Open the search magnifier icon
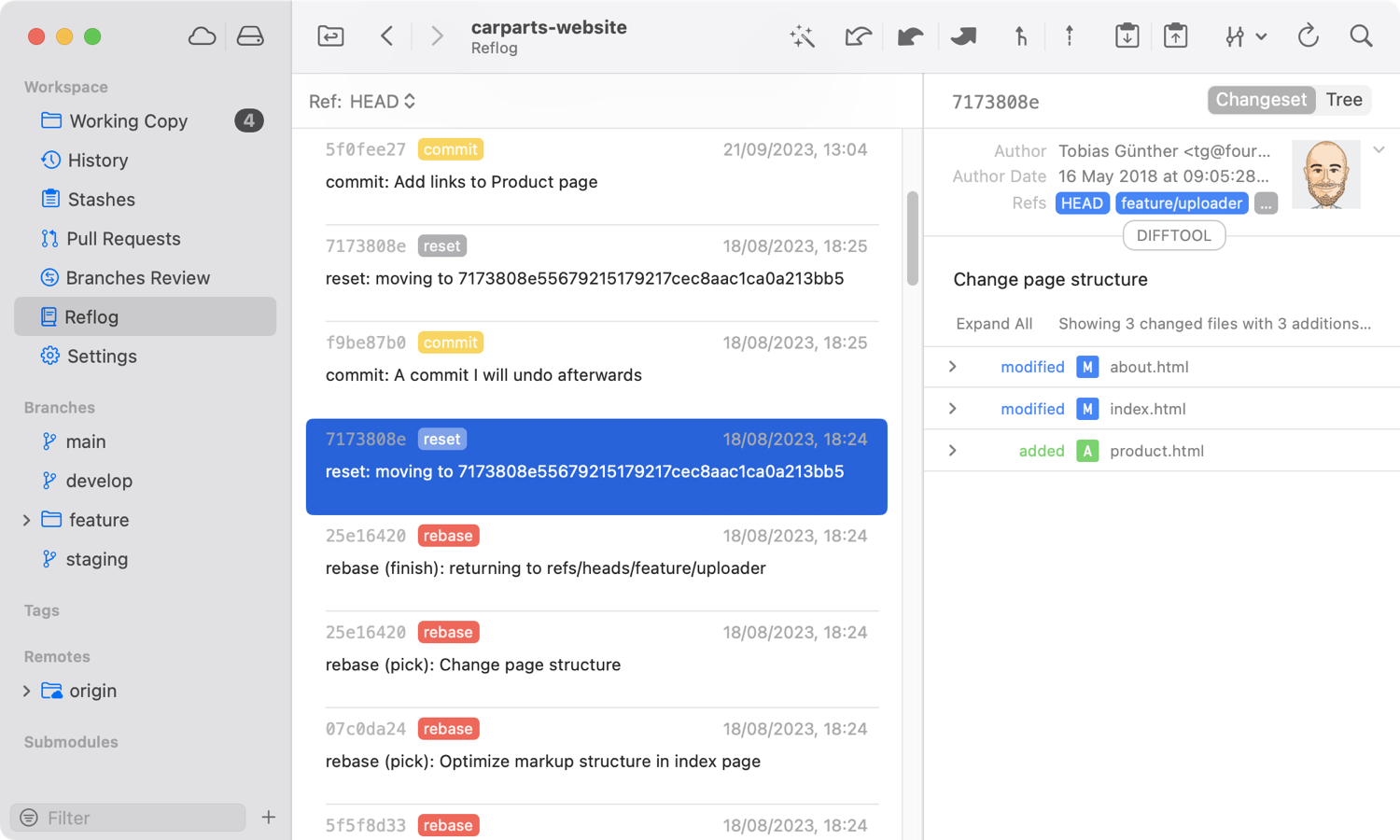The height and width of the screenshot is (840, 1400). 1361,36
